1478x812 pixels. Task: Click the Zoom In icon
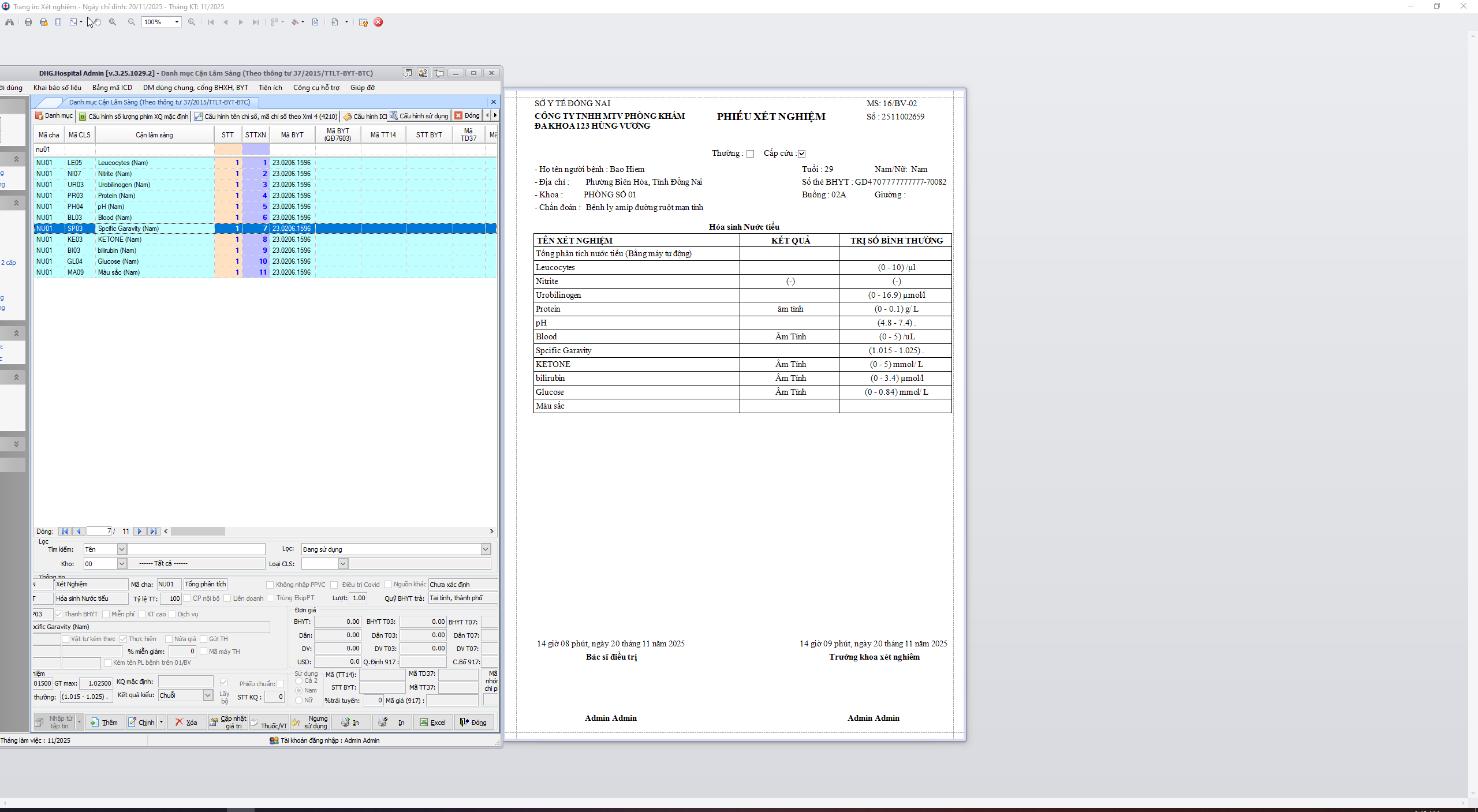192,22
